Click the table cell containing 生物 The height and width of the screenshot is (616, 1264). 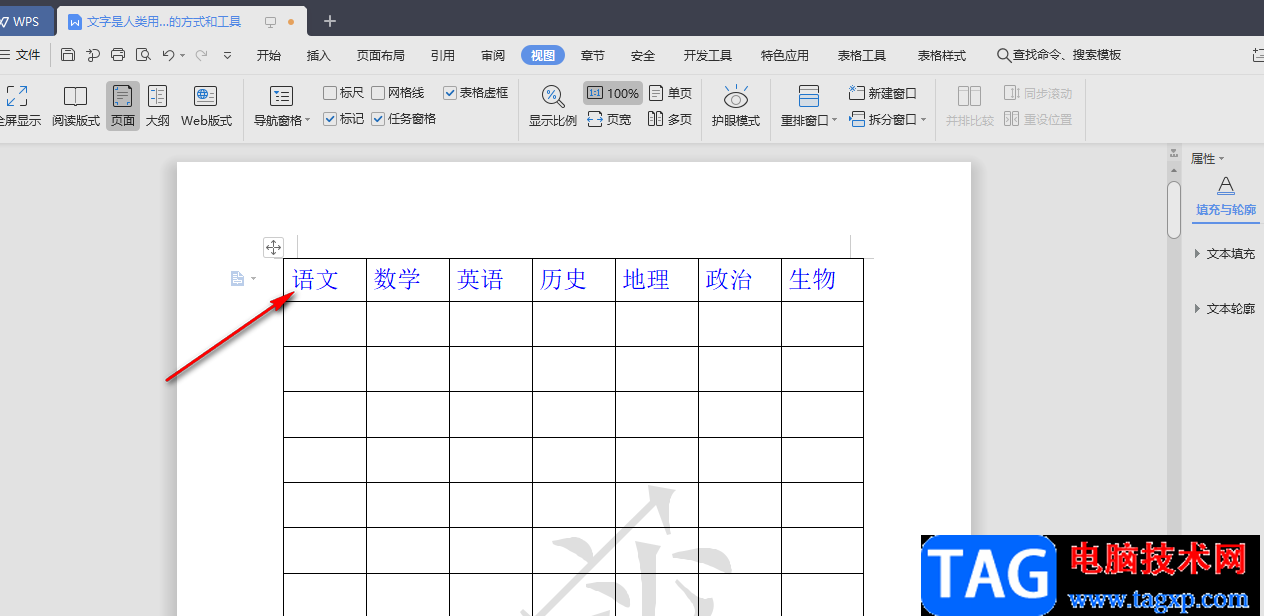pos(822,280)
